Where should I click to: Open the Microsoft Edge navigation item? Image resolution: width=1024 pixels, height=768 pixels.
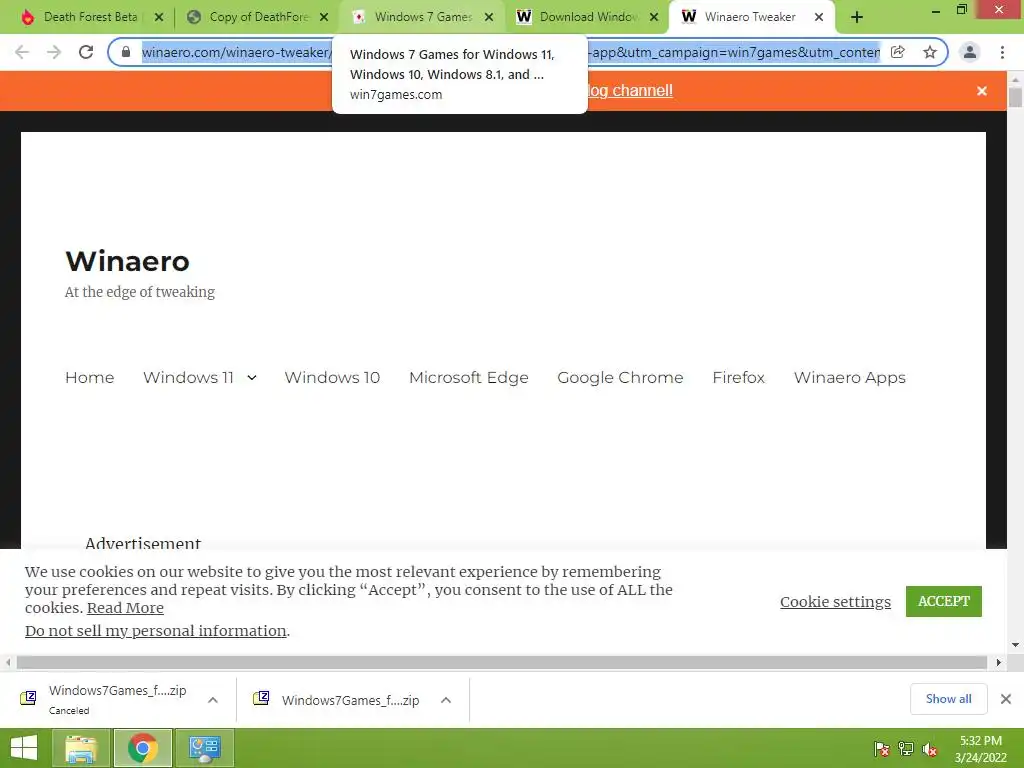coord(469,378)
